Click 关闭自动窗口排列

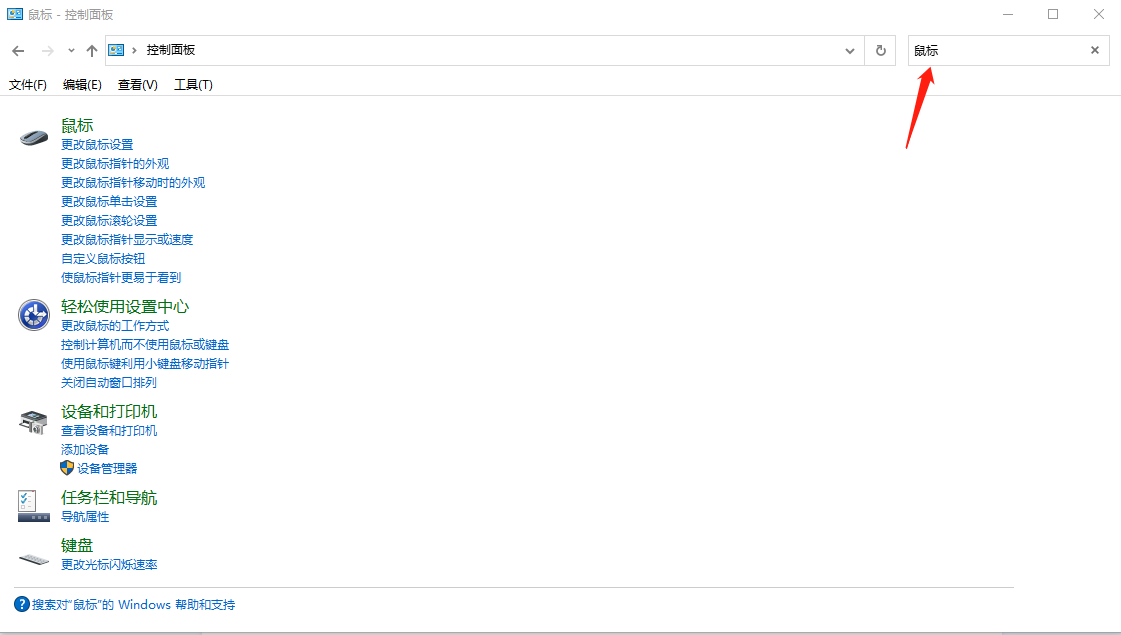[109, 383]
